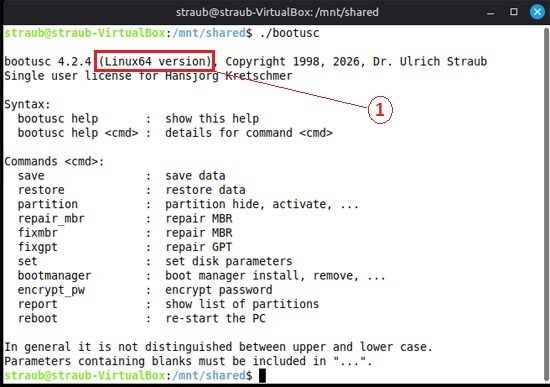Click the 'Single user license for Hansjorg Kretschmer' line
This screenshot has width=550, height=387.
pos(148,76)
